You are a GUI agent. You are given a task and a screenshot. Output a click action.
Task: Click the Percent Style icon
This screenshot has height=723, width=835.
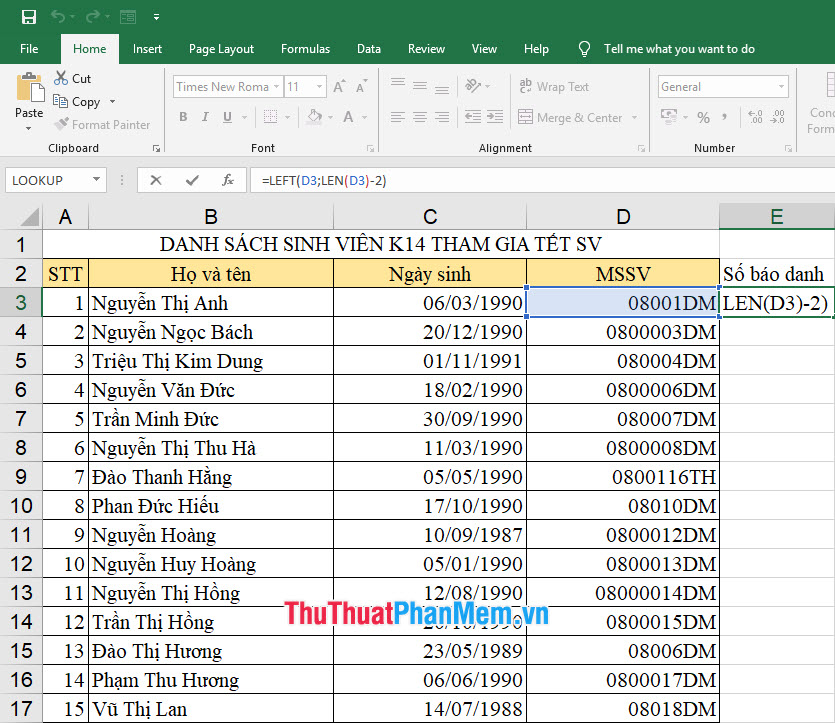[x=703, y=117]
